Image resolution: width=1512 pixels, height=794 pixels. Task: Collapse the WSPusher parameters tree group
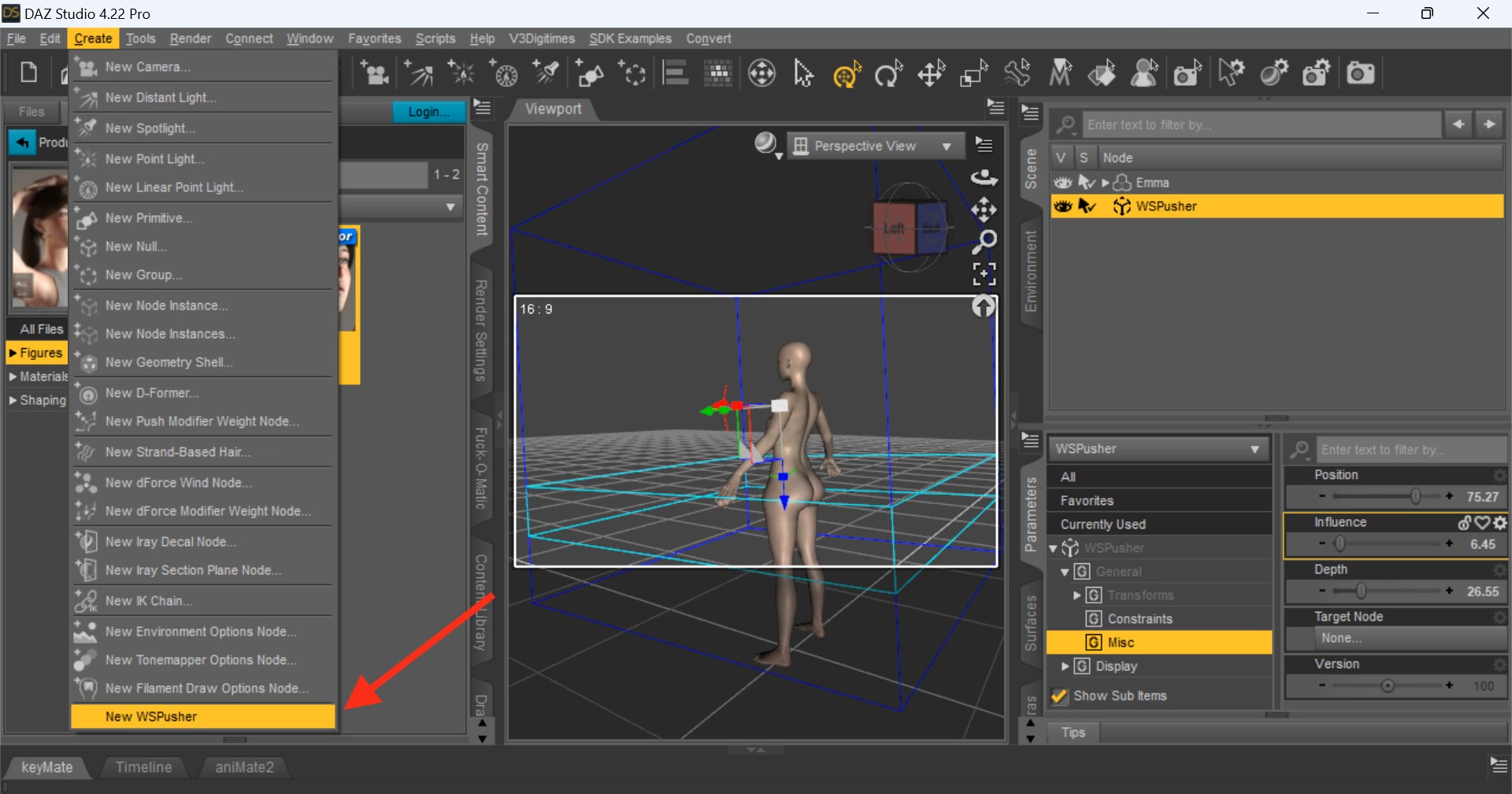pos(1054,548)
